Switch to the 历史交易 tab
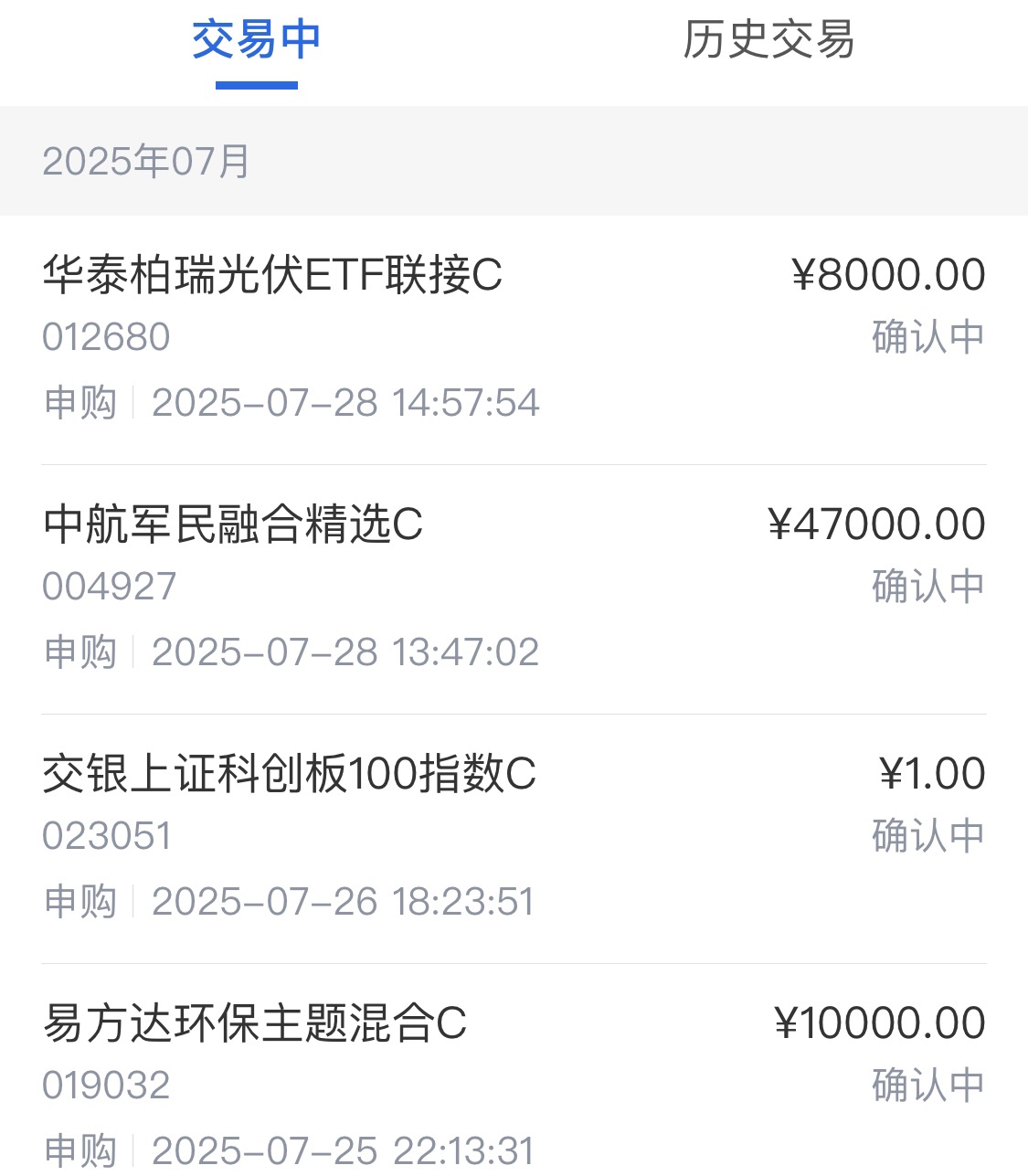Image resolution: width=1028 pixels, height=1176 pixels. pos(768,40)
